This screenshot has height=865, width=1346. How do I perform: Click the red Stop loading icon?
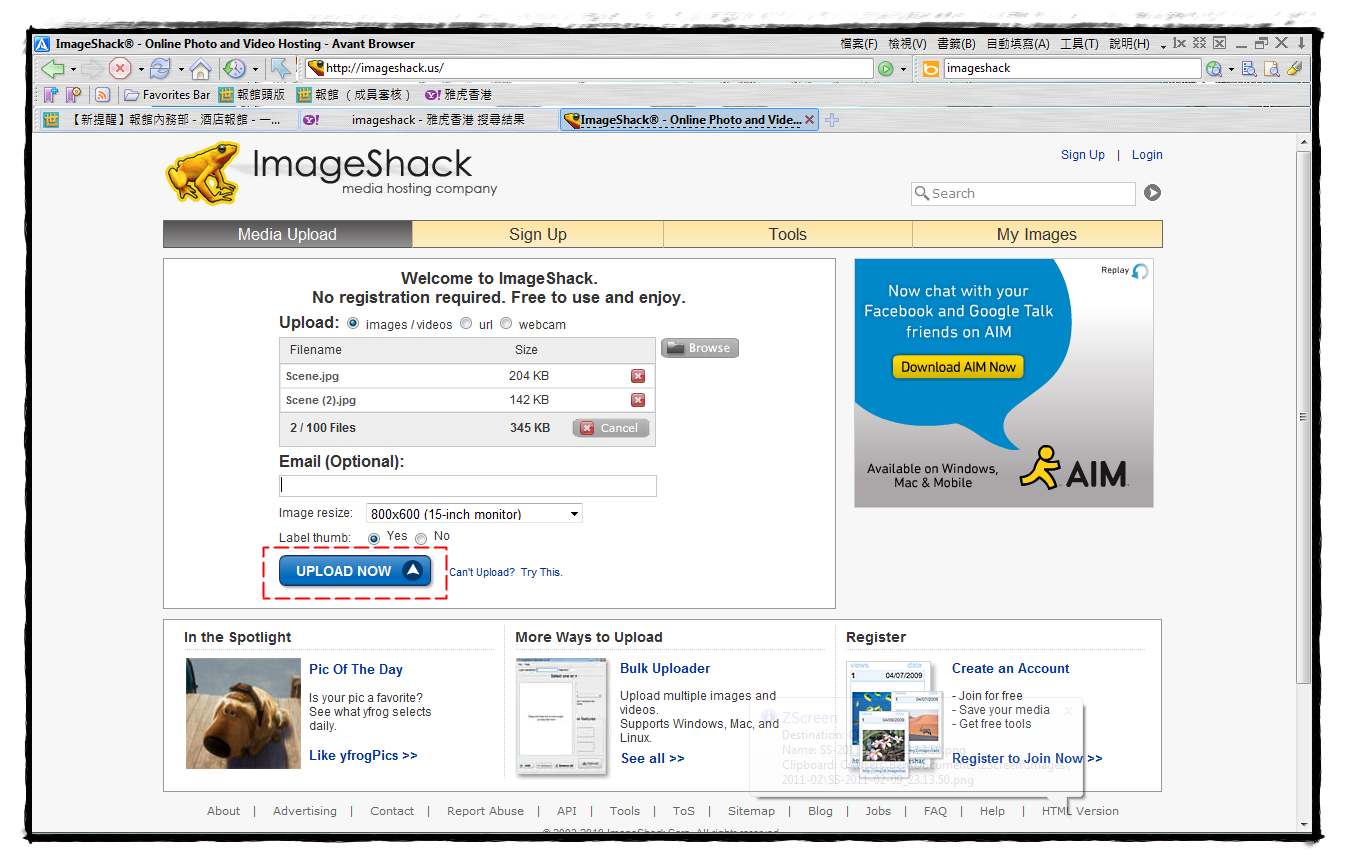point(120,69)
